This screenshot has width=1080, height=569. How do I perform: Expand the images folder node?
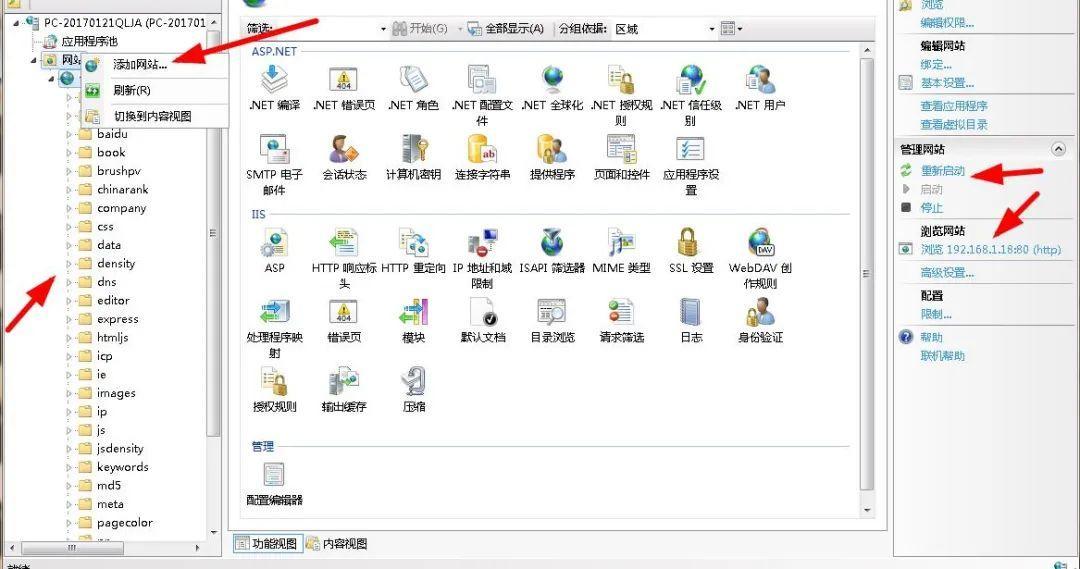click(x=69, y=393)
